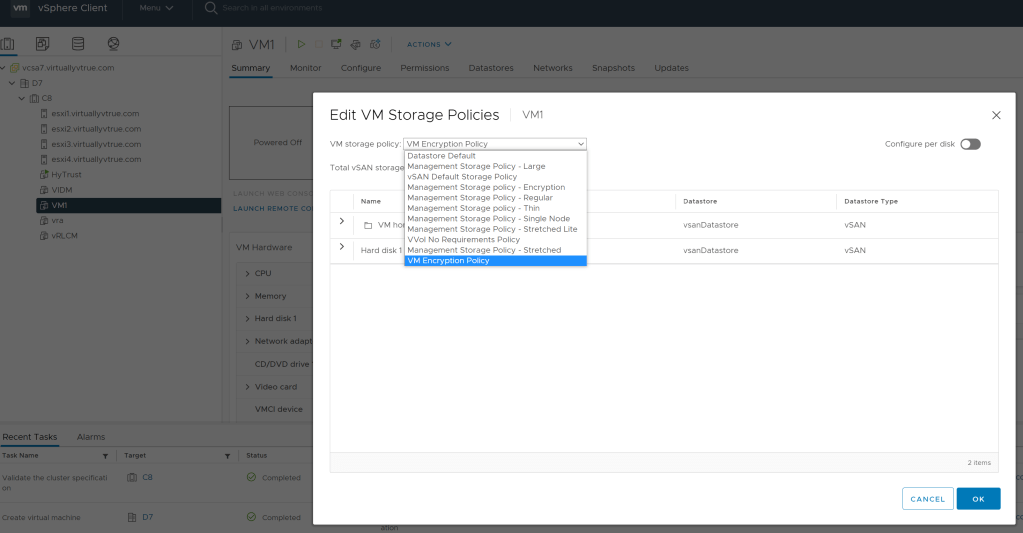The width and height of the screenshot is (1023, 533).
Task: Cancel the Edit VM Storage Policies dialog
Action: [x=927, y=499]
